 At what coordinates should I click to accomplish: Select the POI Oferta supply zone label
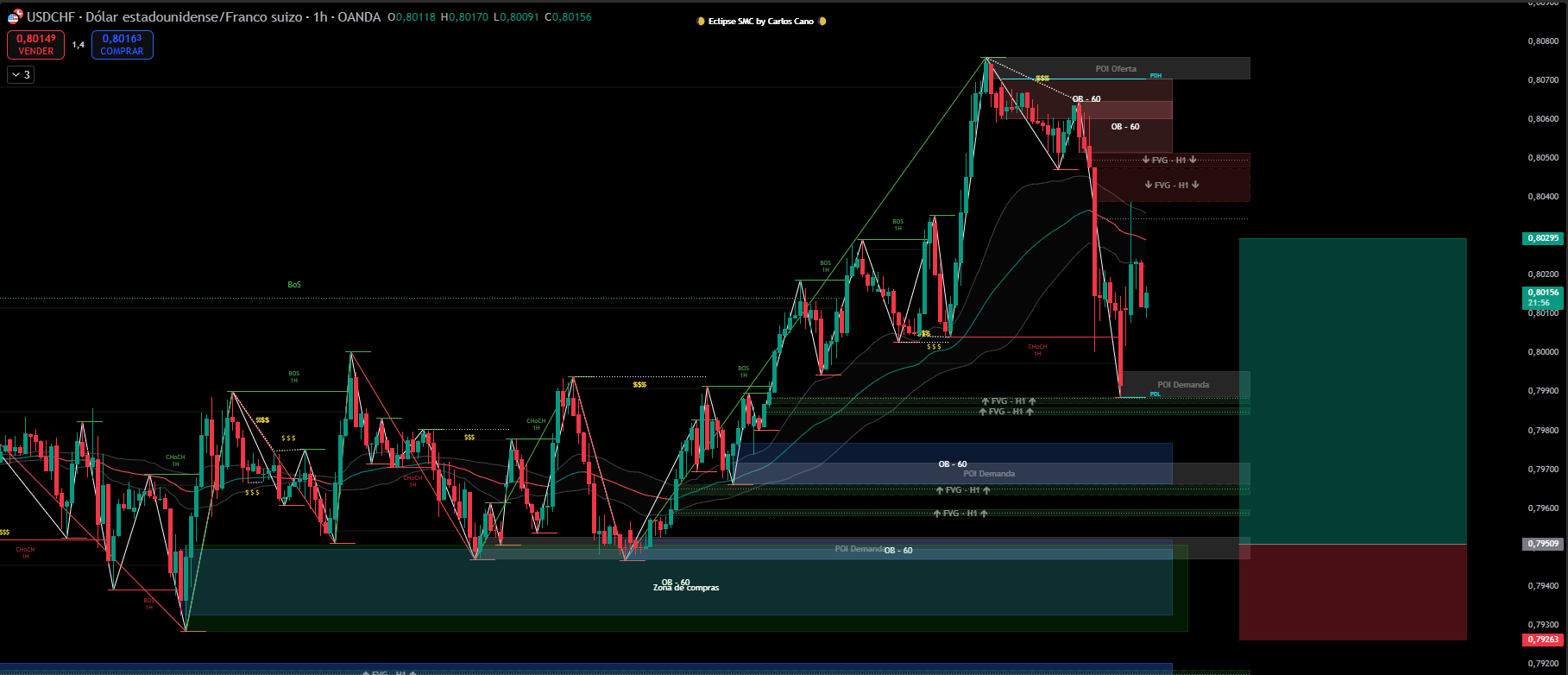point(1116,69)
